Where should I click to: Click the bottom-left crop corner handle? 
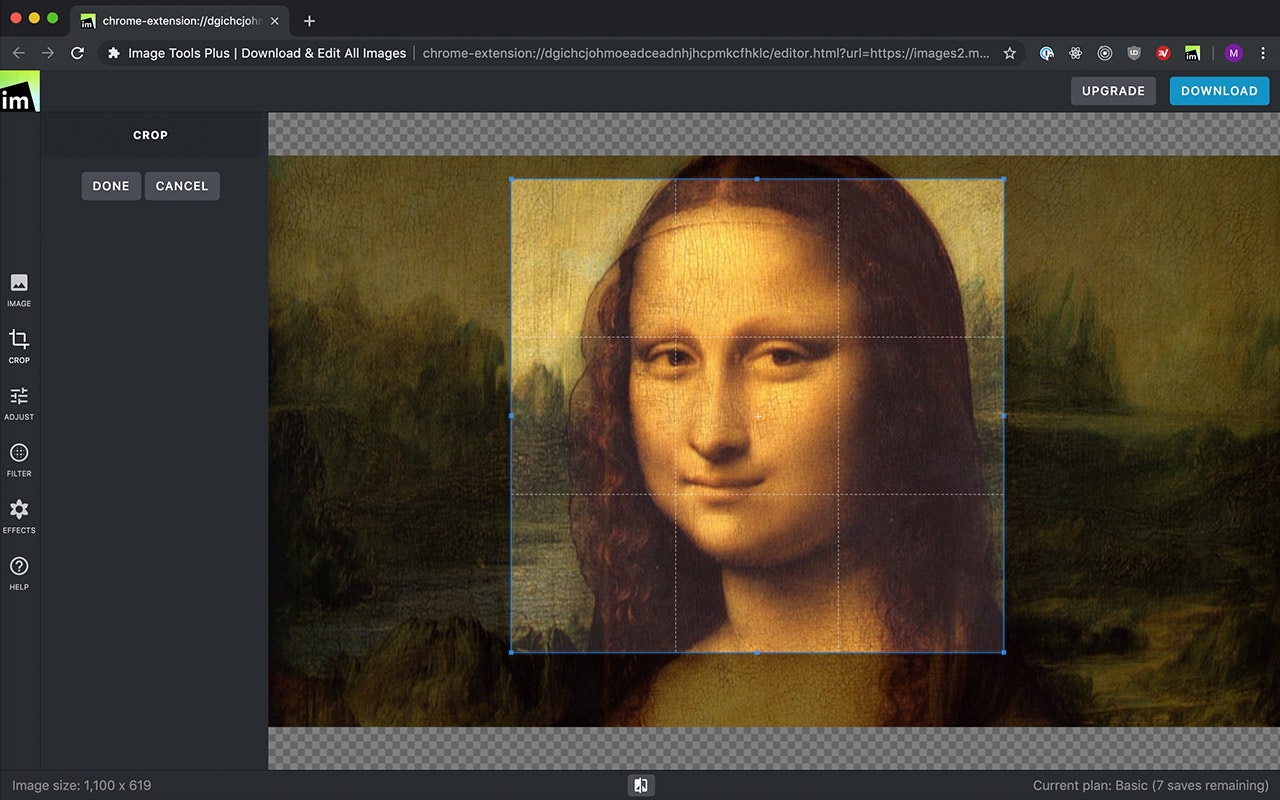point(511,652)
